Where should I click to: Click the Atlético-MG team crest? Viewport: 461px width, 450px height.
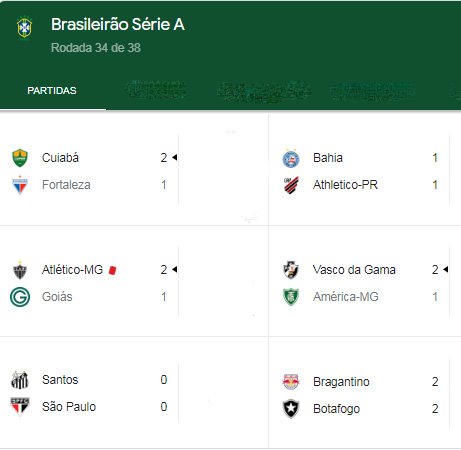20,270
